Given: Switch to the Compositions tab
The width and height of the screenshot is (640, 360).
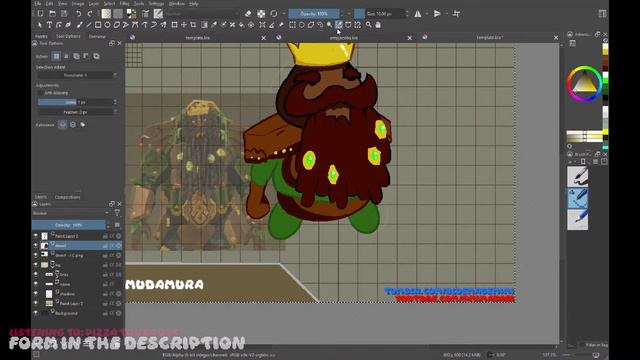Looking at the screenshot, I should click(x=67, y=197).
